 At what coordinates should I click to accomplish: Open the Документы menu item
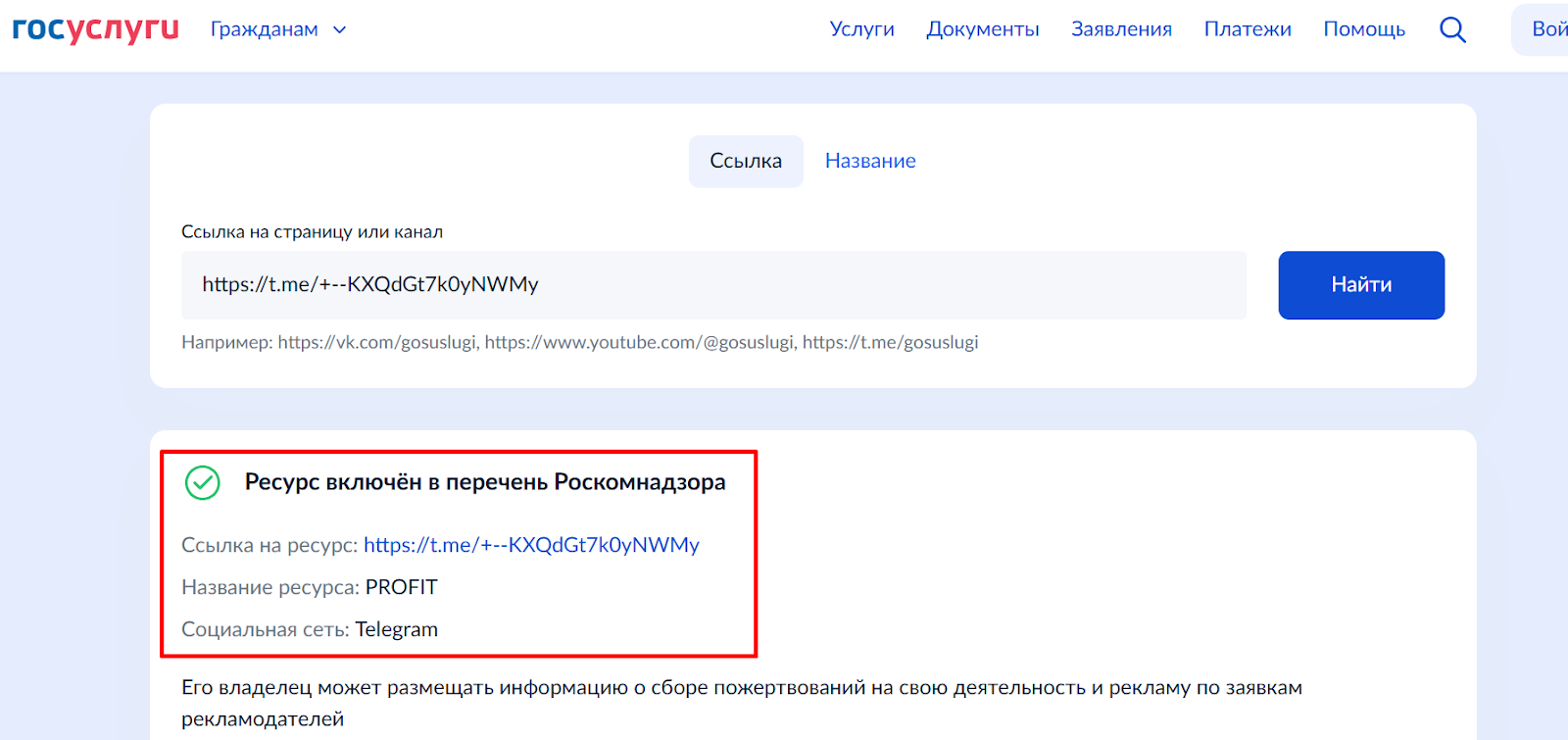982,29
